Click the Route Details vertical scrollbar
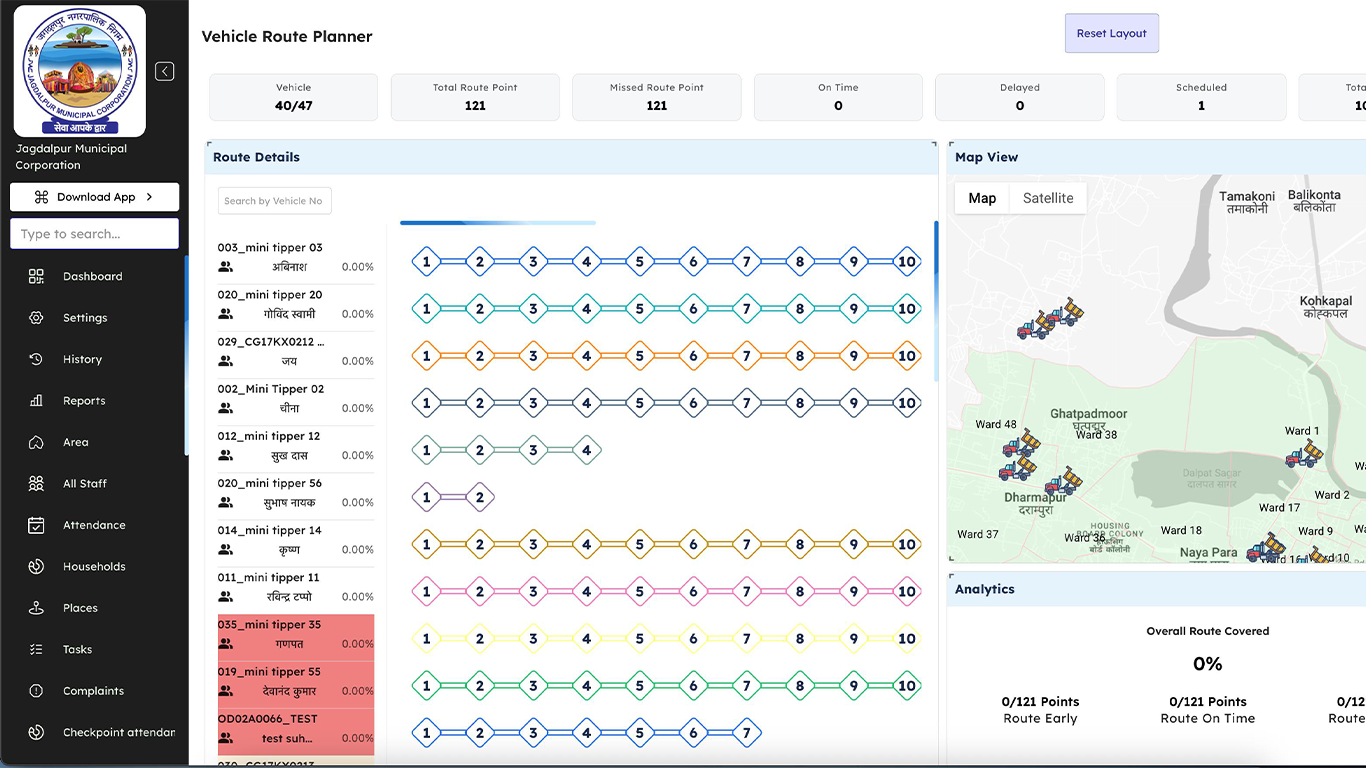1366x768 pixels. 936,300
